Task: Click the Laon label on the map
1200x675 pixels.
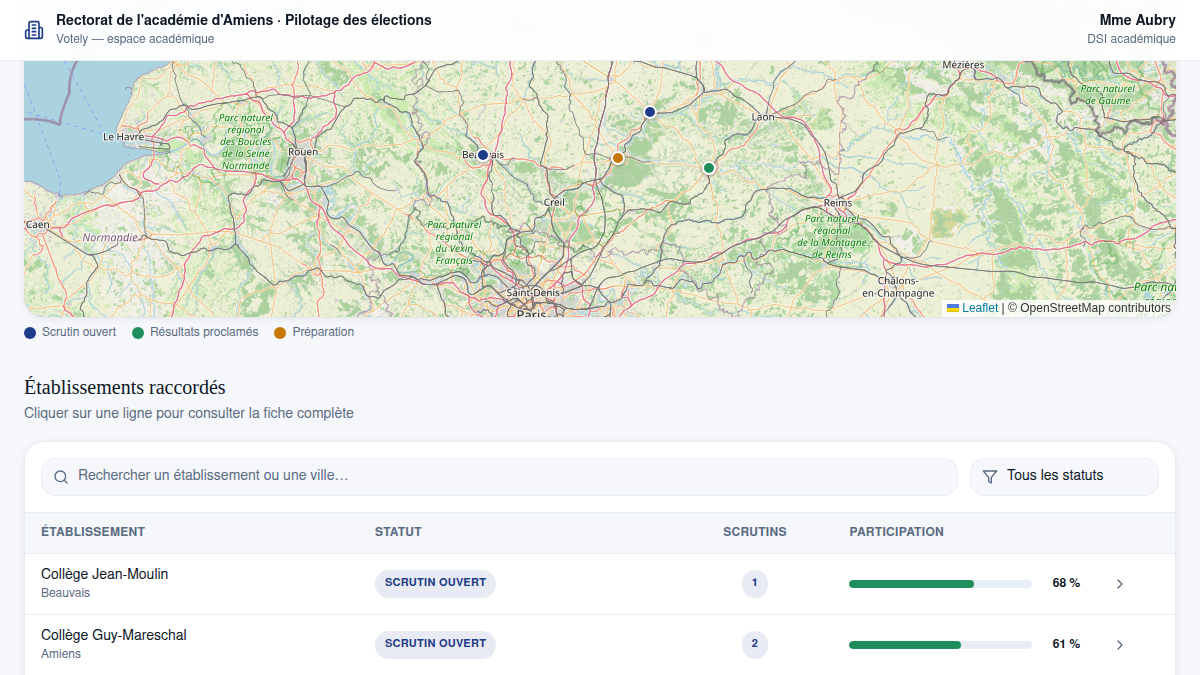Action: coord(763,117)
